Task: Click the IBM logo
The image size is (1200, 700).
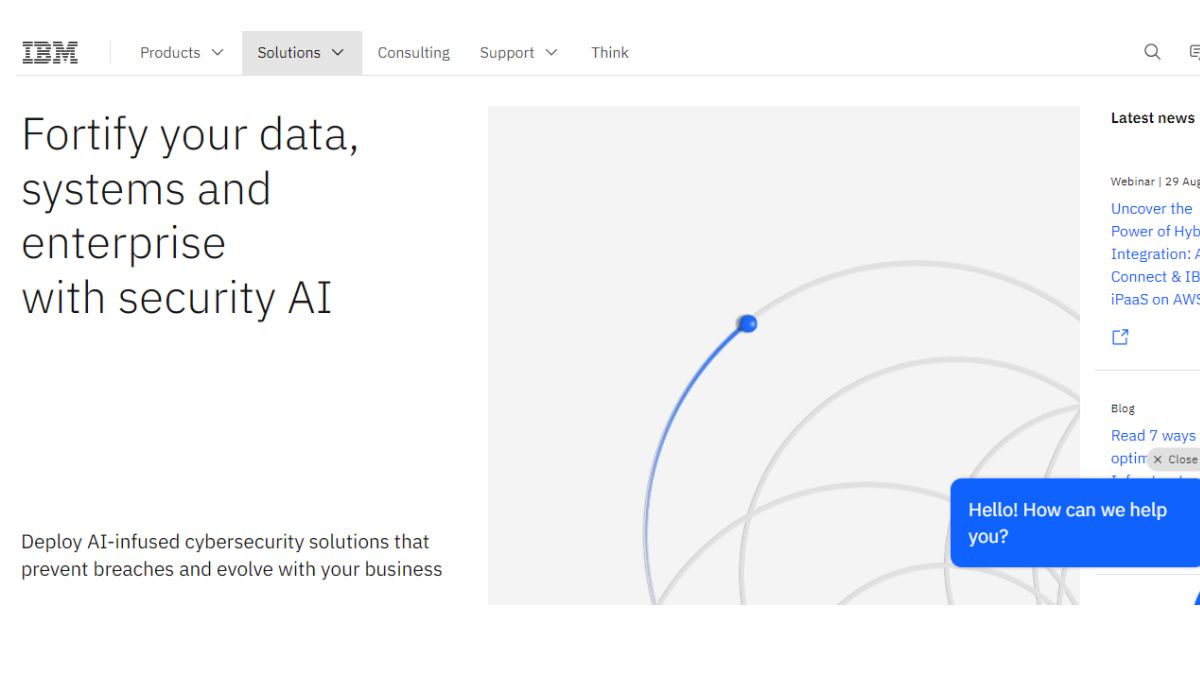Action: point(50,52)
